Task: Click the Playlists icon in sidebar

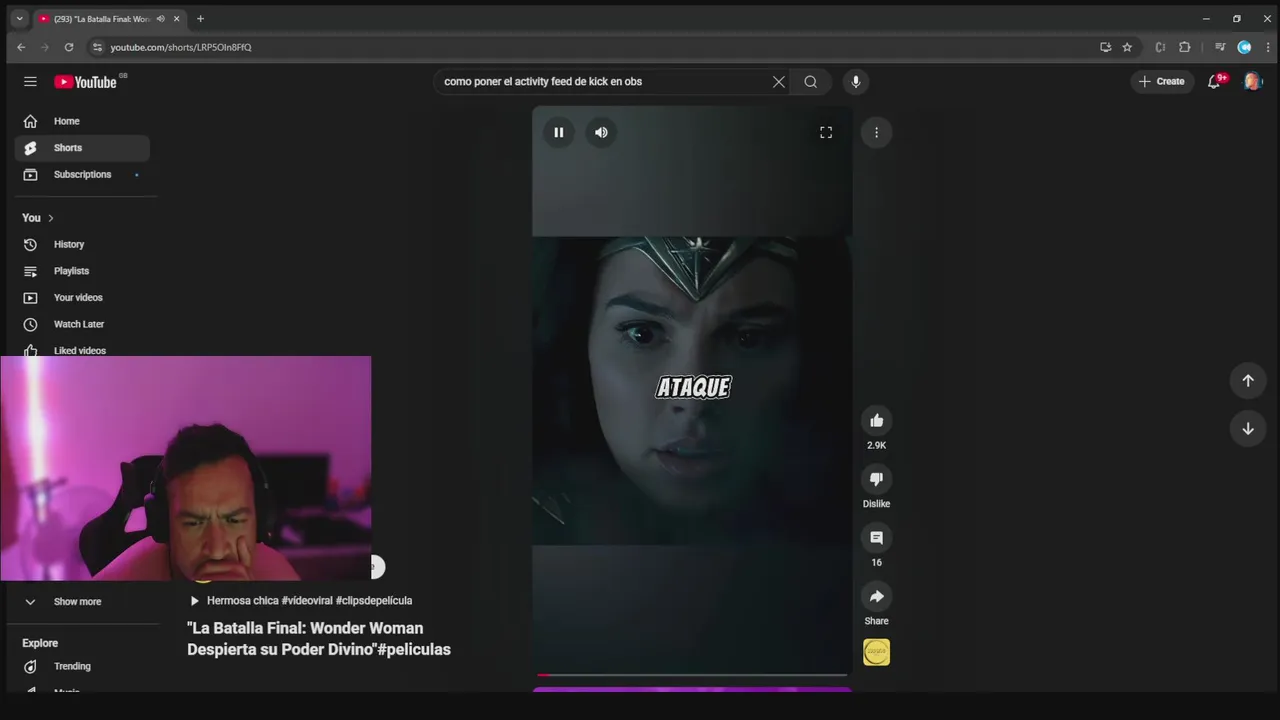Action: click(30, 271)
